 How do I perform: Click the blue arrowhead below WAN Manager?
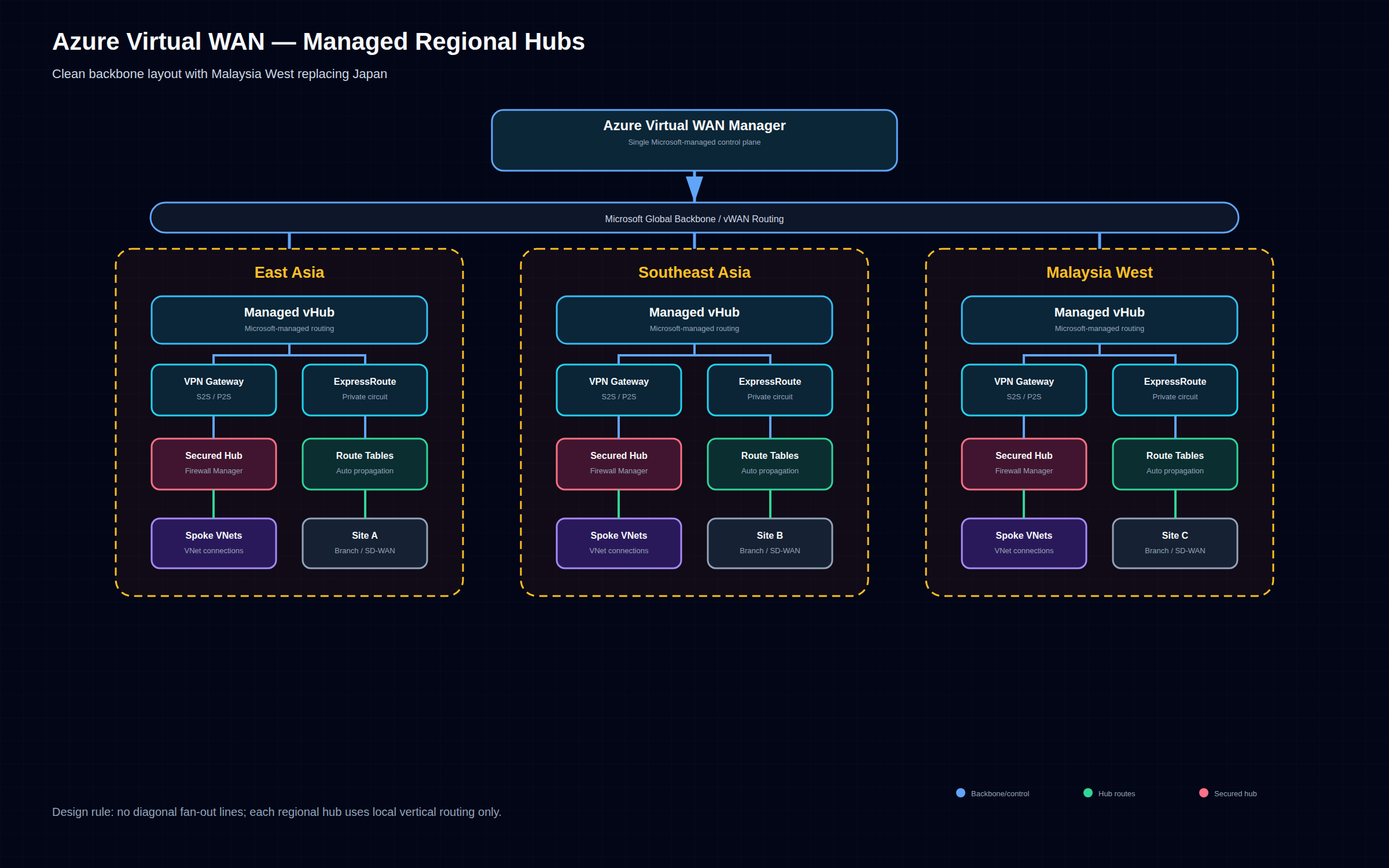pyautogui.click(x=694, y=188)
